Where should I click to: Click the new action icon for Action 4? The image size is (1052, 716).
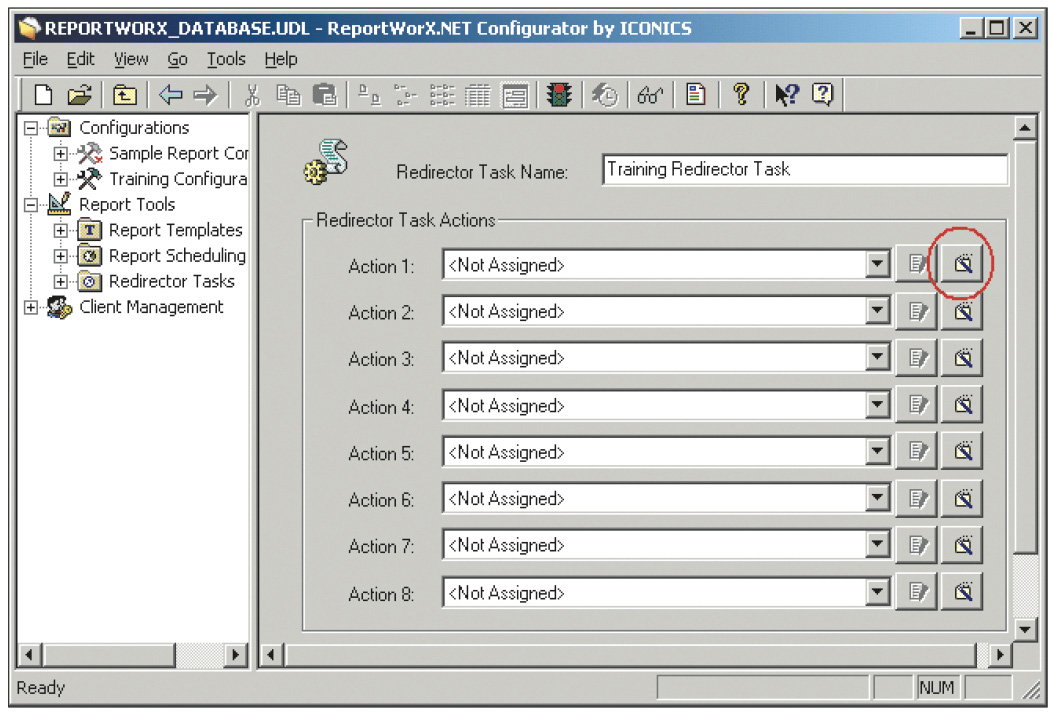962,404
